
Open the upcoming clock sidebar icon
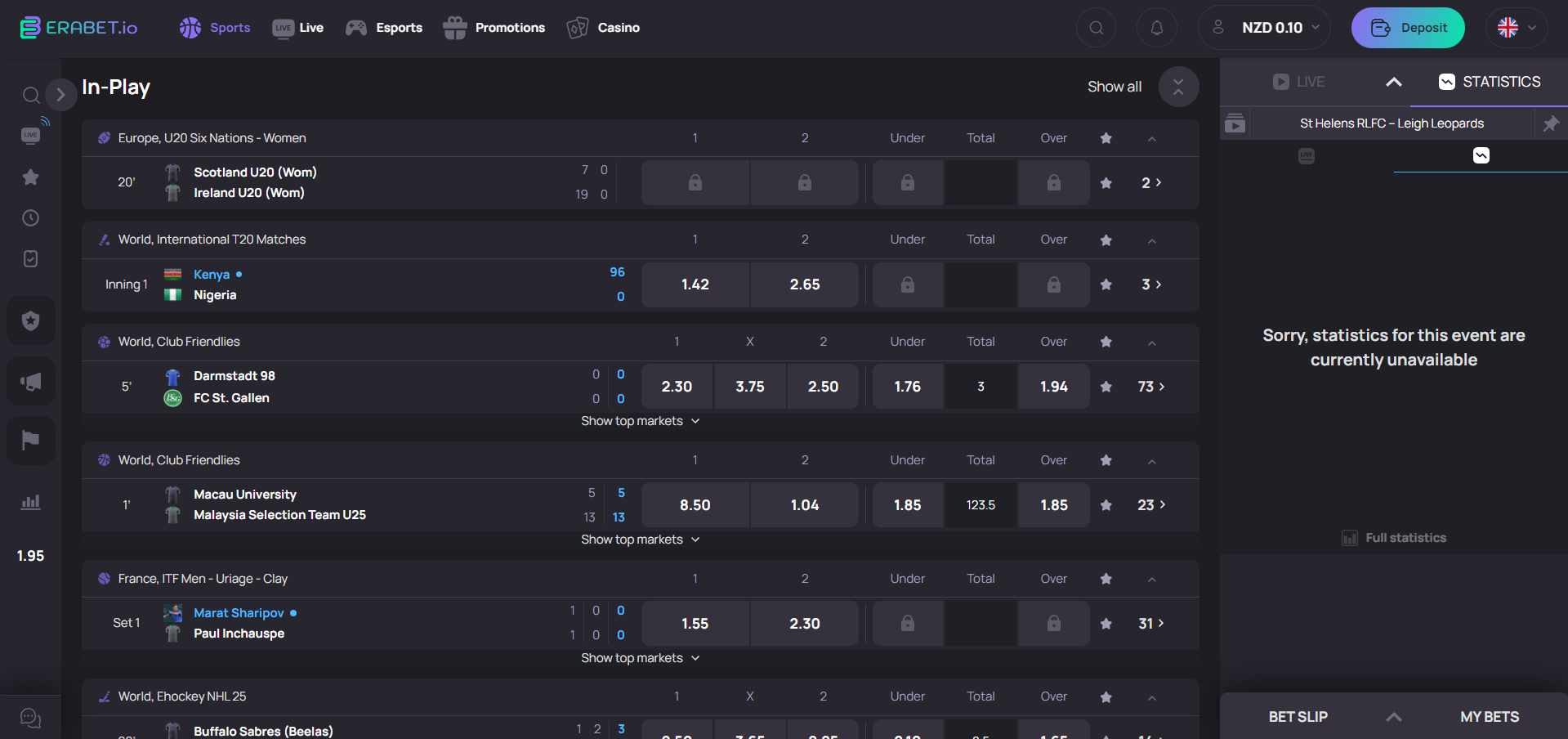[30, 217]
